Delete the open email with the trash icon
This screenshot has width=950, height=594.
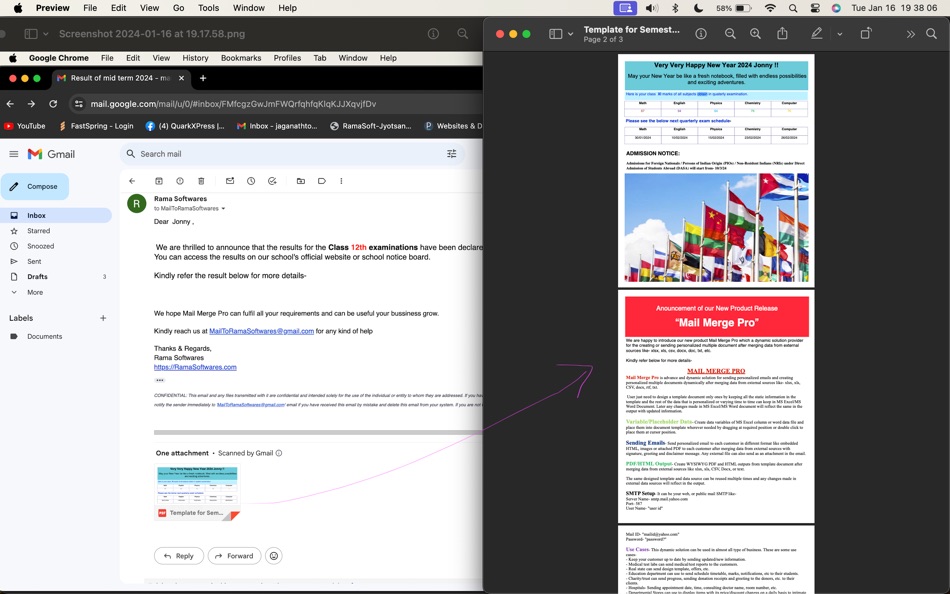(x=201, y=181)
